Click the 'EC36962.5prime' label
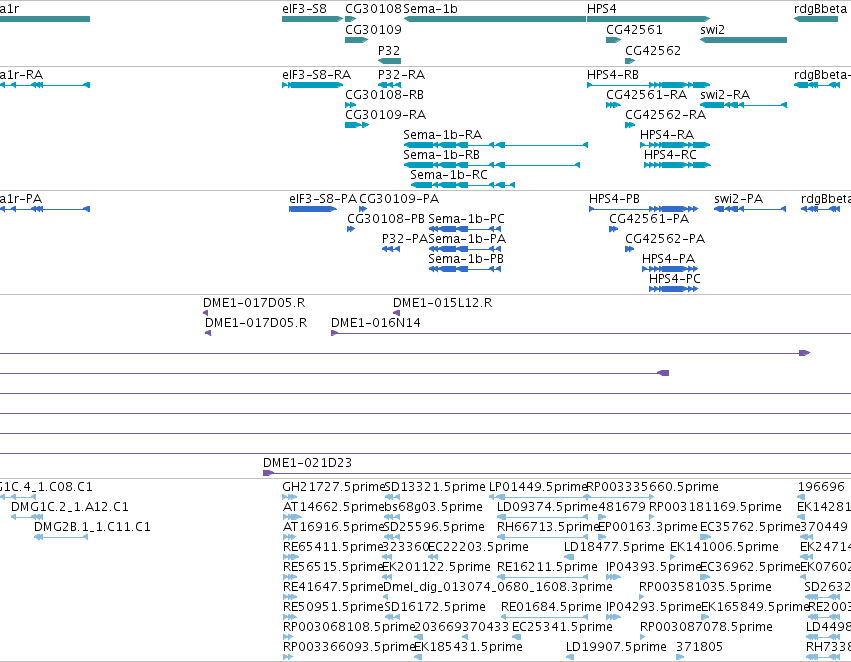 [x=751, y=567]
